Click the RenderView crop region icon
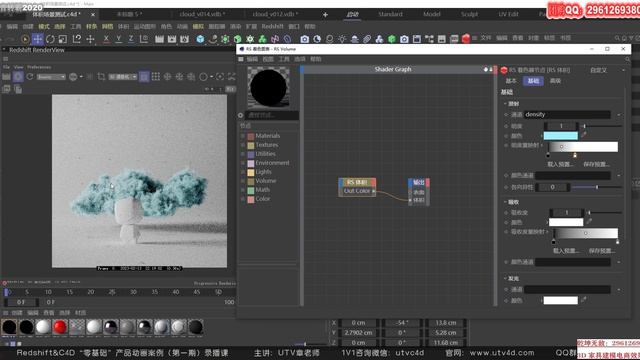This screenshot has width=640, height=360. [x=101, y=76]
